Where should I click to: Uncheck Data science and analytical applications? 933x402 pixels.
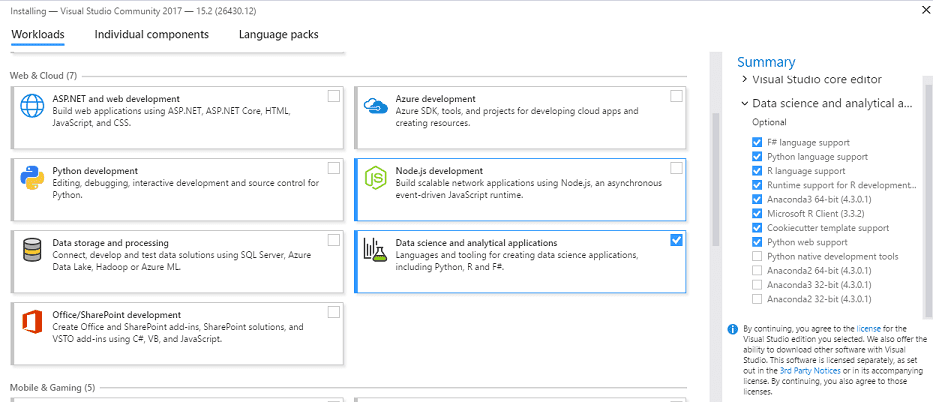tap(677, 240)
